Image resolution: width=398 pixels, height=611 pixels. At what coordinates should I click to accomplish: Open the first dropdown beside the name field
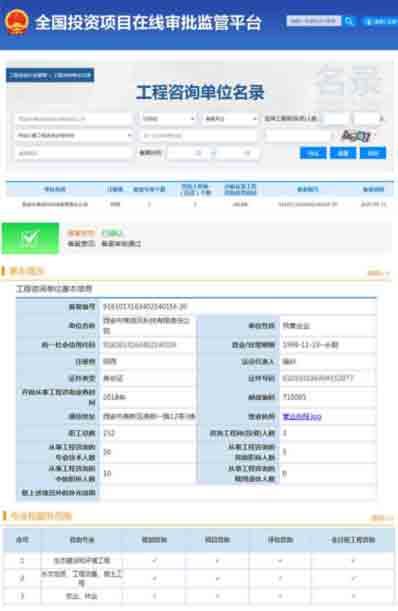pyautogui.click(x=168, y=119)
